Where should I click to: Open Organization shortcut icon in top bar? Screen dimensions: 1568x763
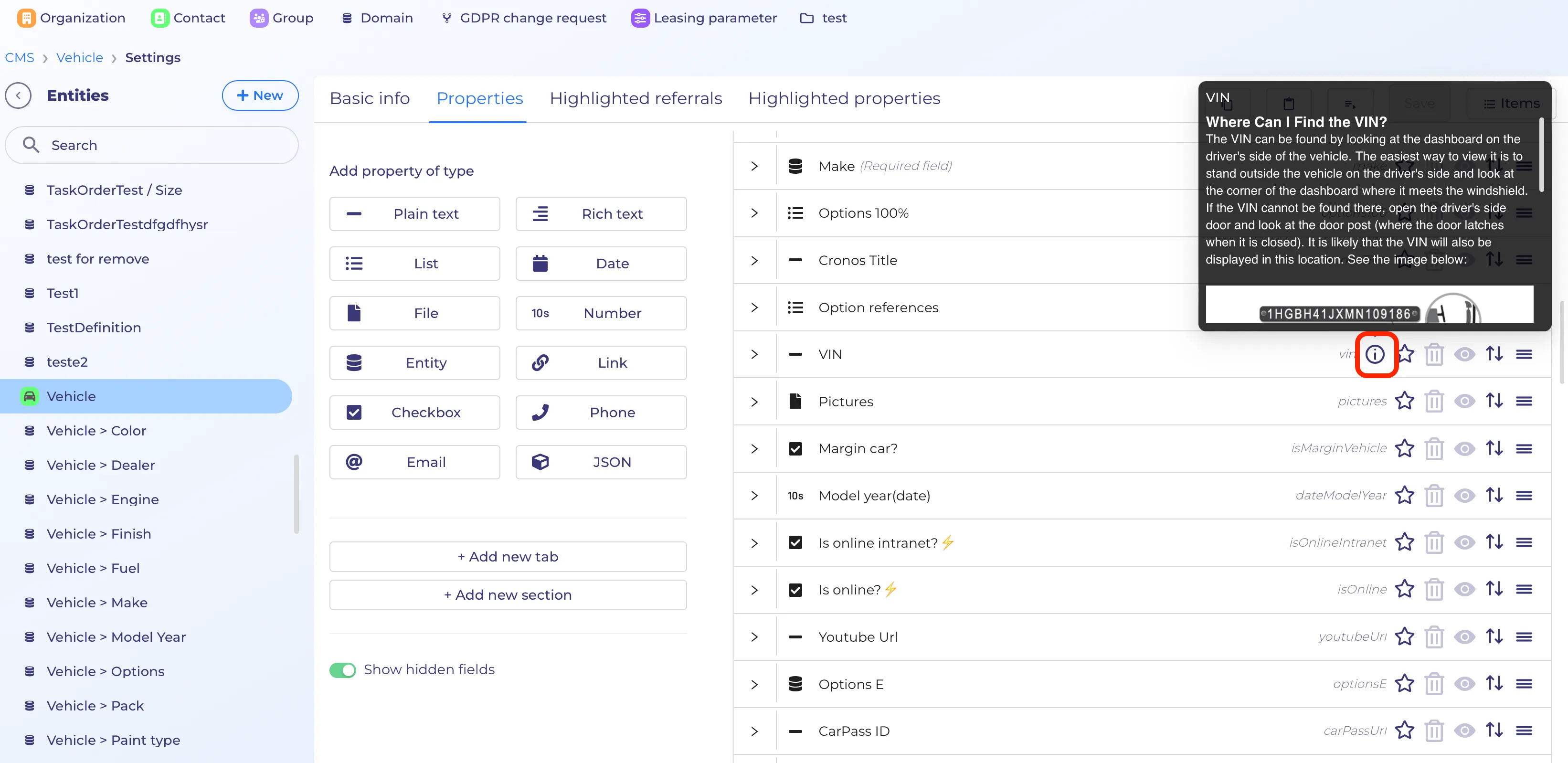[26, 18]
